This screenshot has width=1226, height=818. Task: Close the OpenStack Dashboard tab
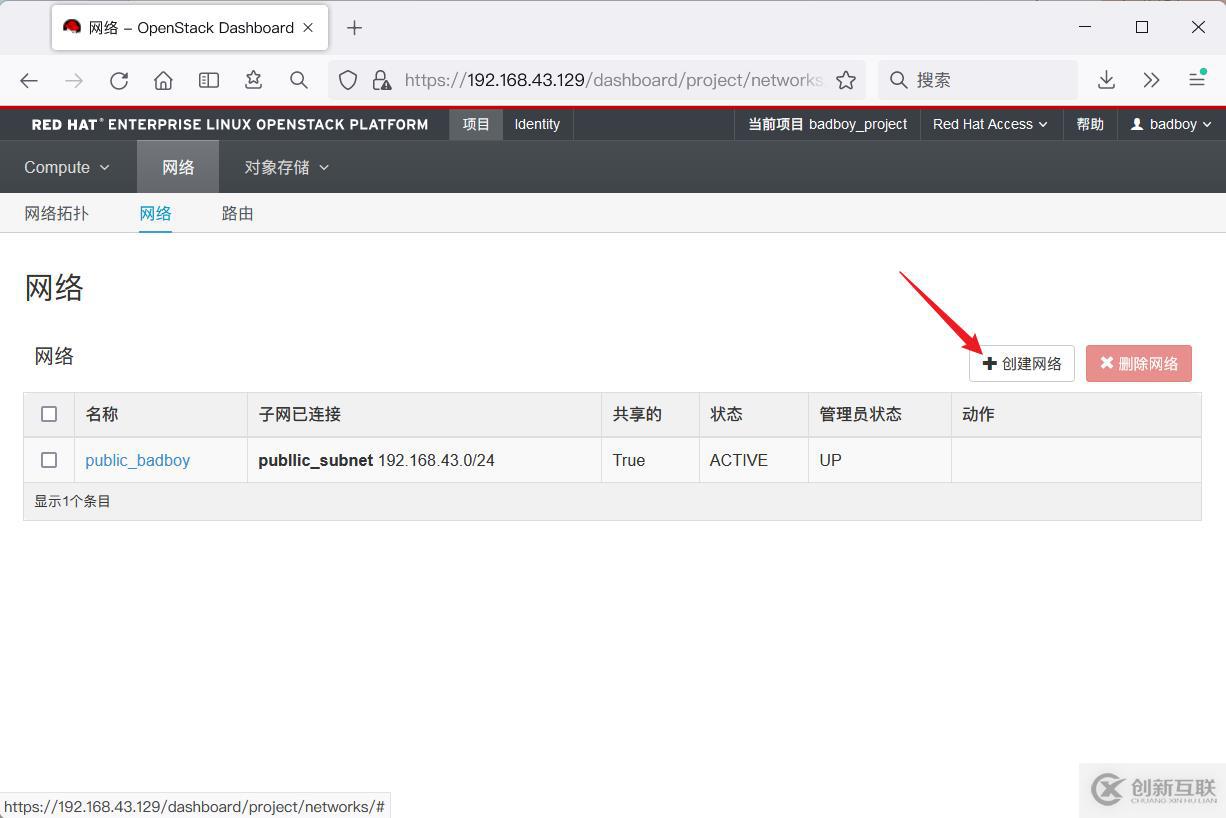pyautogui.click(x=309, y=28)
